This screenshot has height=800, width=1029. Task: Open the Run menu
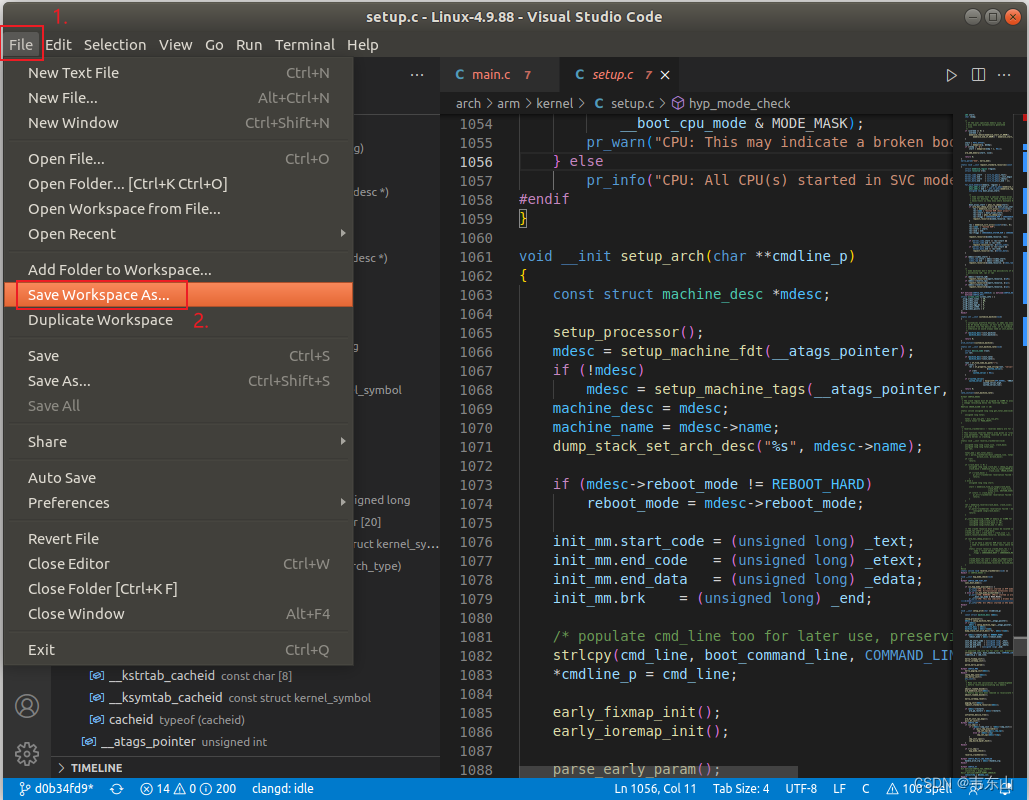pos(249,45)
